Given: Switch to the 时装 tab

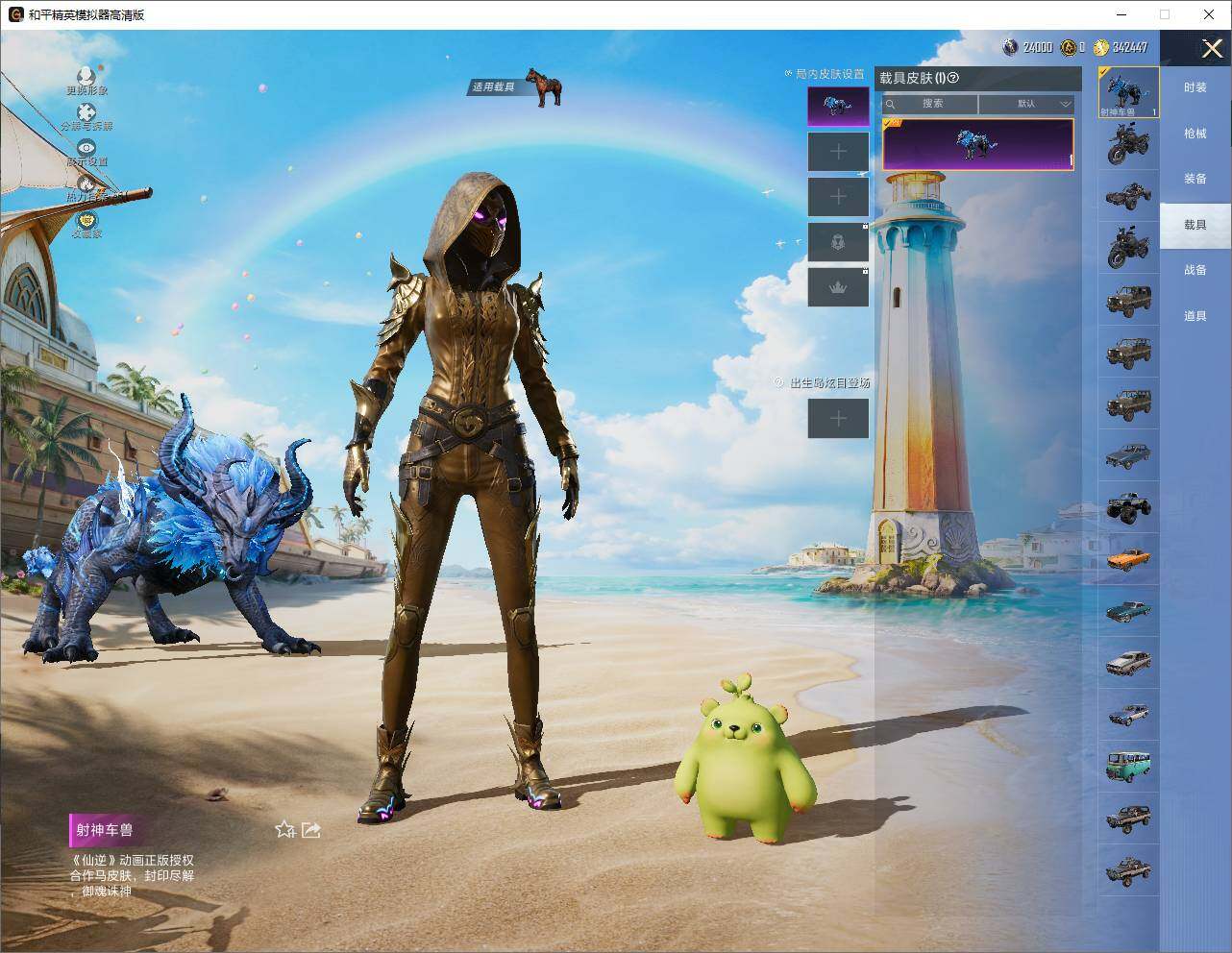Looking at the screenshot, I should [1195, 87].
